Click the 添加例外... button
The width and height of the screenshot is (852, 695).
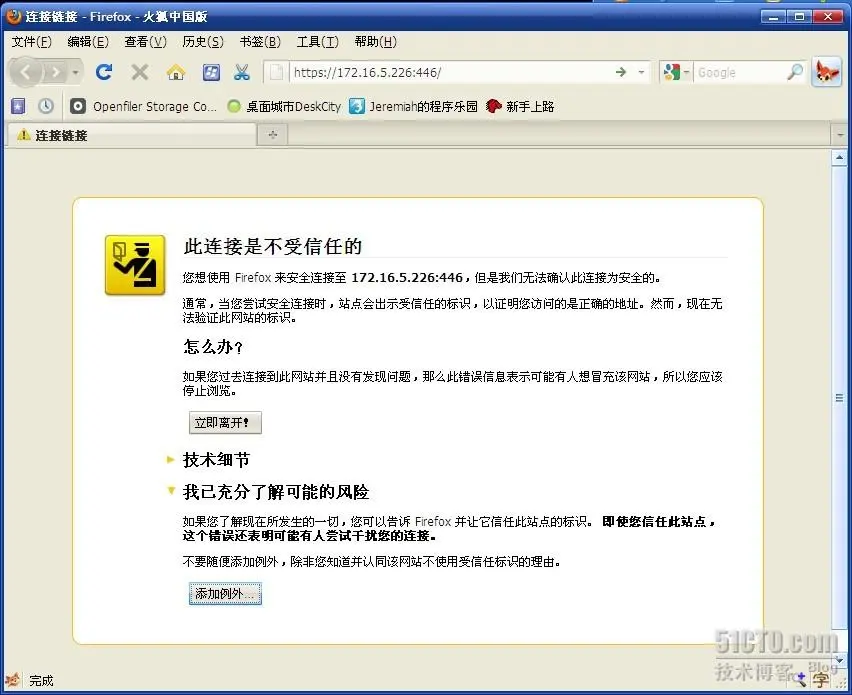click(225, 593)
